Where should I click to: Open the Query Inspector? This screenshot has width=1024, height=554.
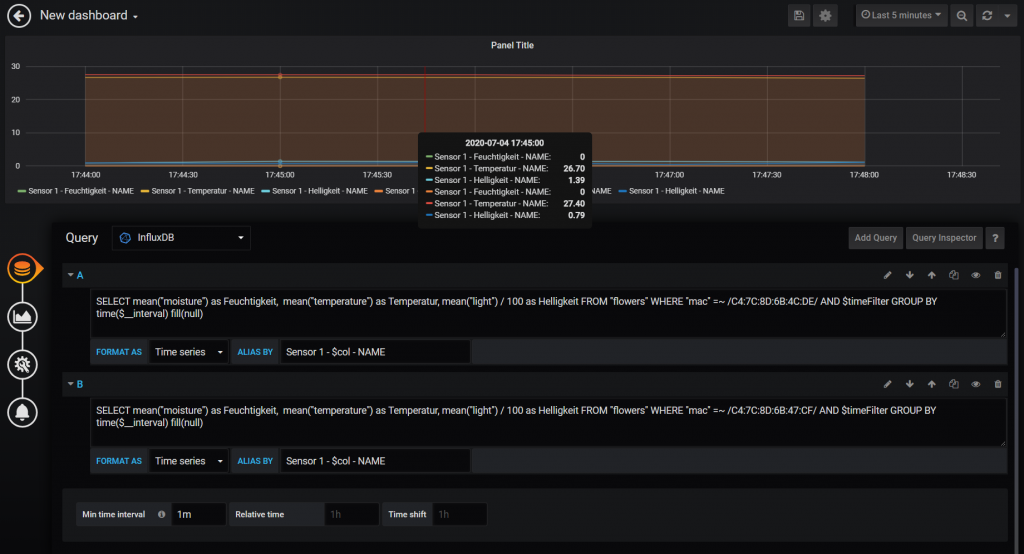pos(942,238)
